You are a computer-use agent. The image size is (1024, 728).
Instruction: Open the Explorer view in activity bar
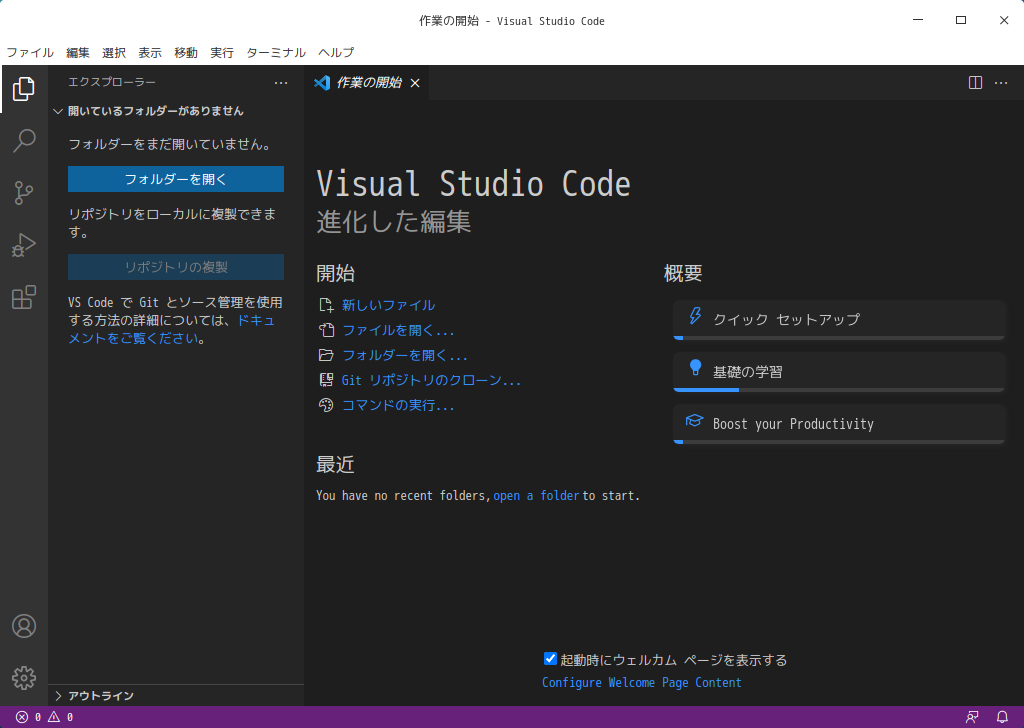24,89
